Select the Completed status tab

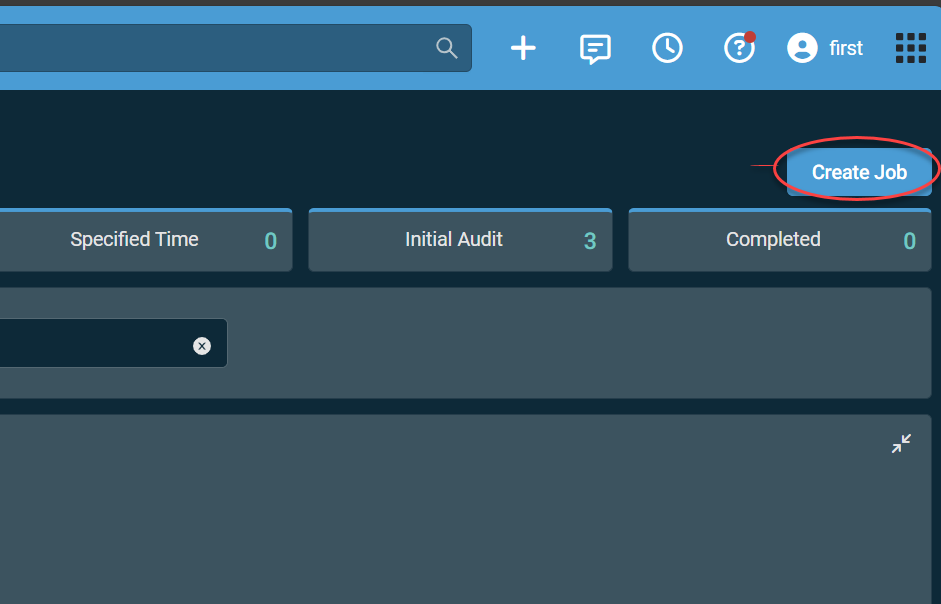tap(773, 240)
